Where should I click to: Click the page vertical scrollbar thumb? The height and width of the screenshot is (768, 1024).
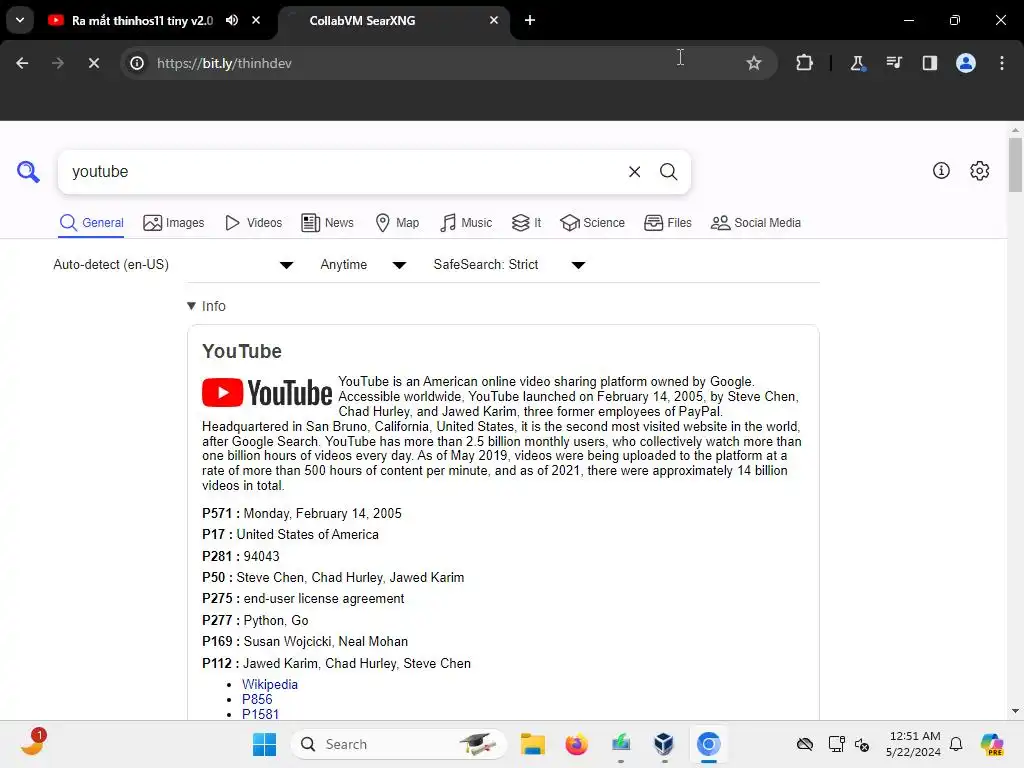(x=1015, y=165)
